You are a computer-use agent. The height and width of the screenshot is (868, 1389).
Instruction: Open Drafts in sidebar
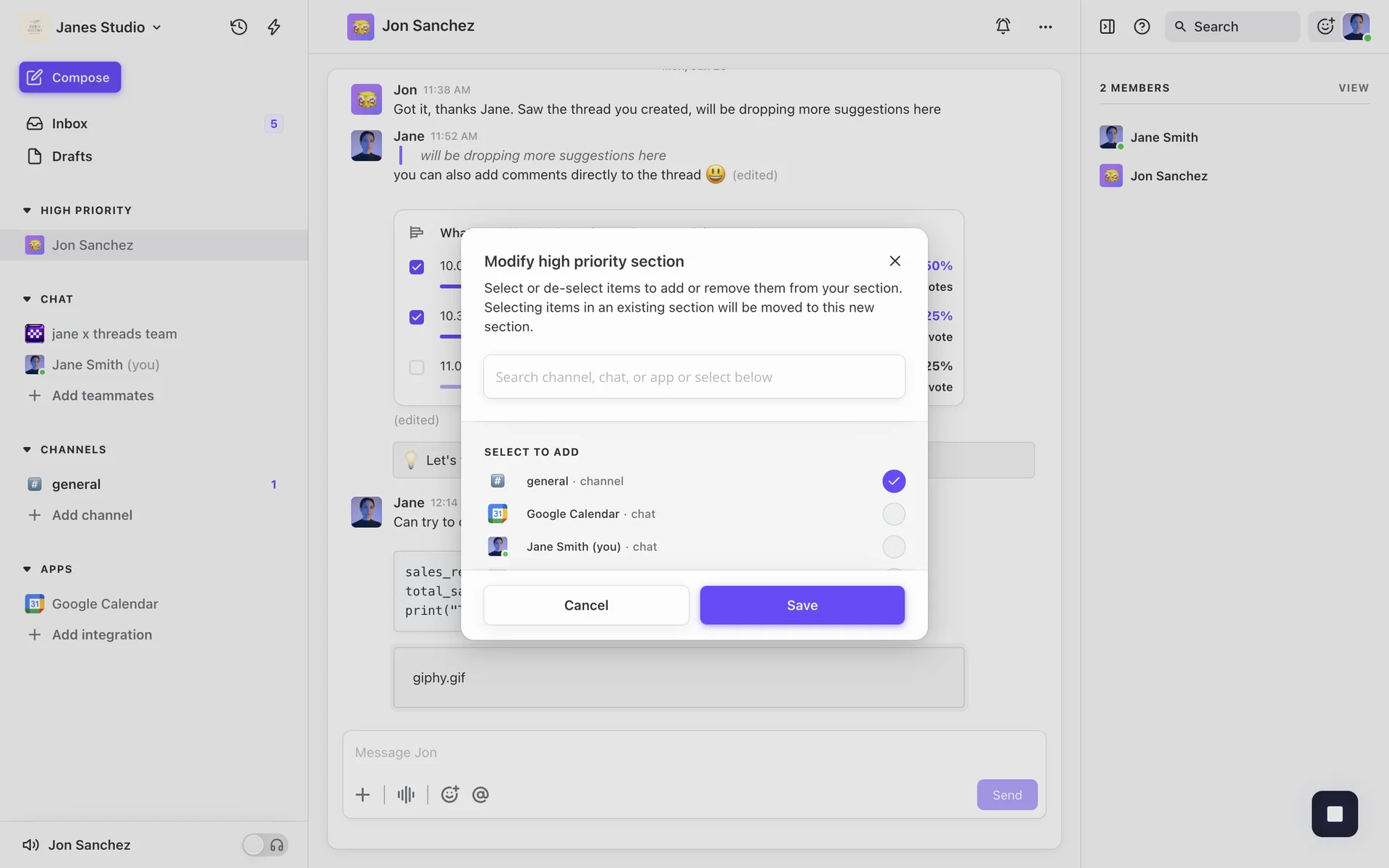(x=72, y=156)
